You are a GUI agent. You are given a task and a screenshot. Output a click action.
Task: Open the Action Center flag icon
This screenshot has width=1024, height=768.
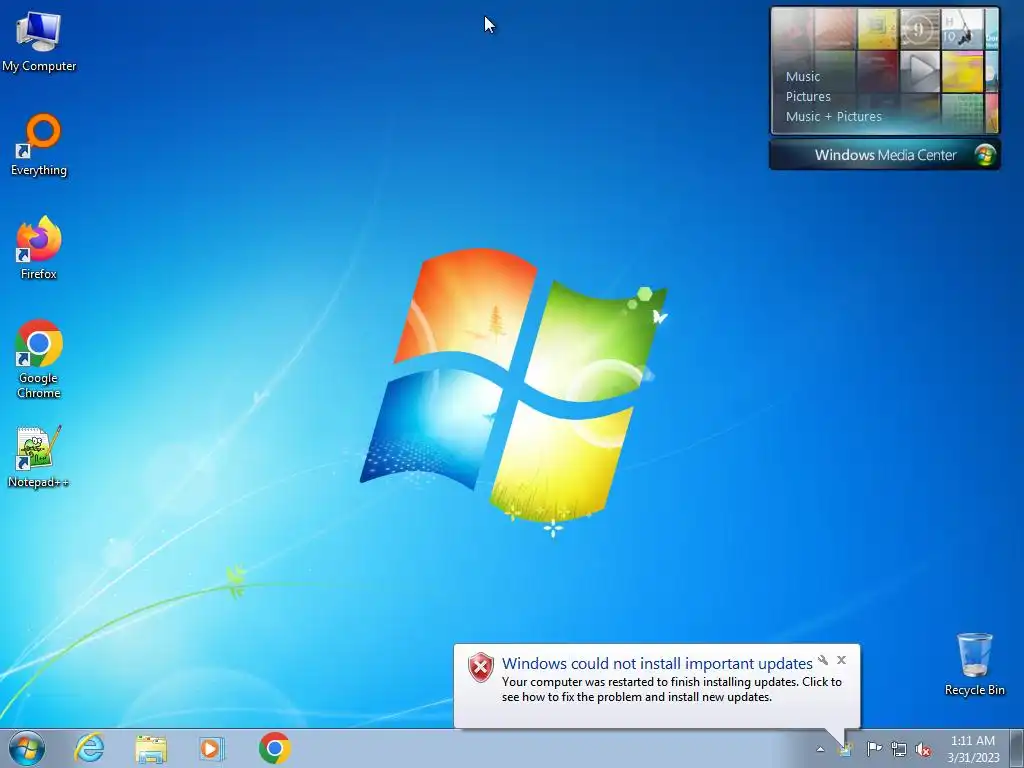[874, 749]
